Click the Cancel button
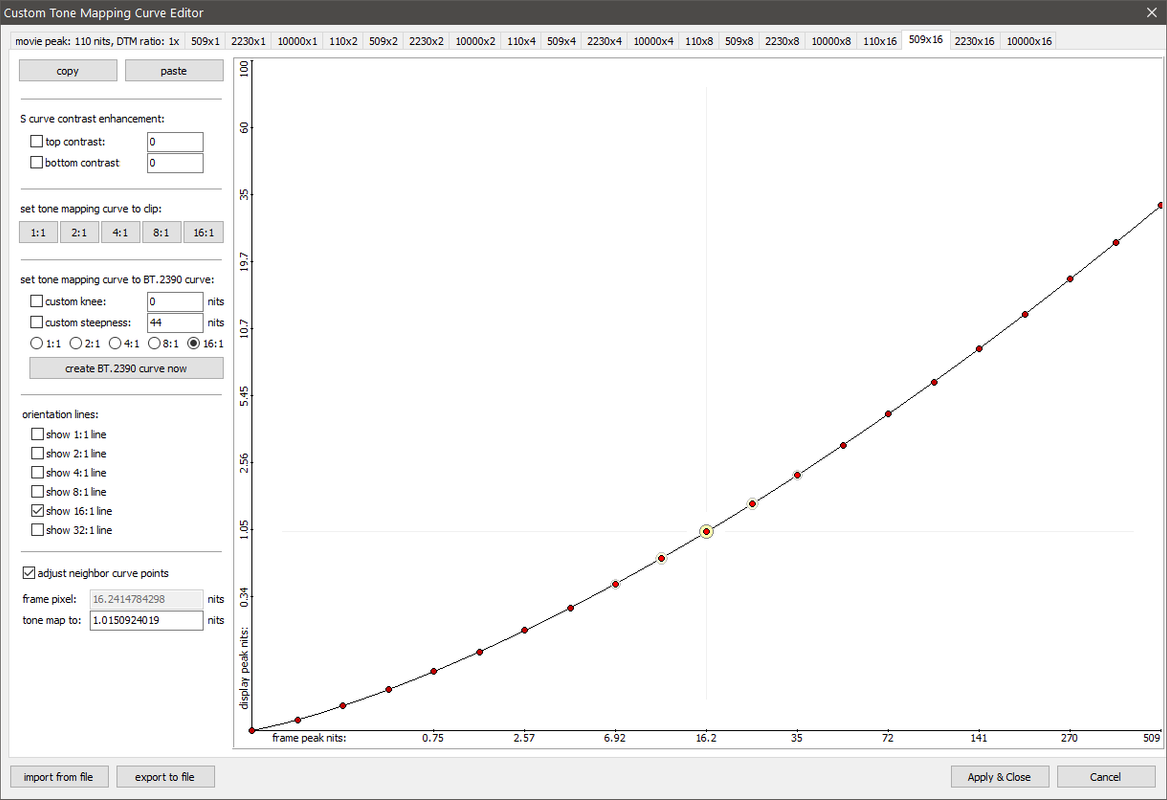 [1105, 777]
